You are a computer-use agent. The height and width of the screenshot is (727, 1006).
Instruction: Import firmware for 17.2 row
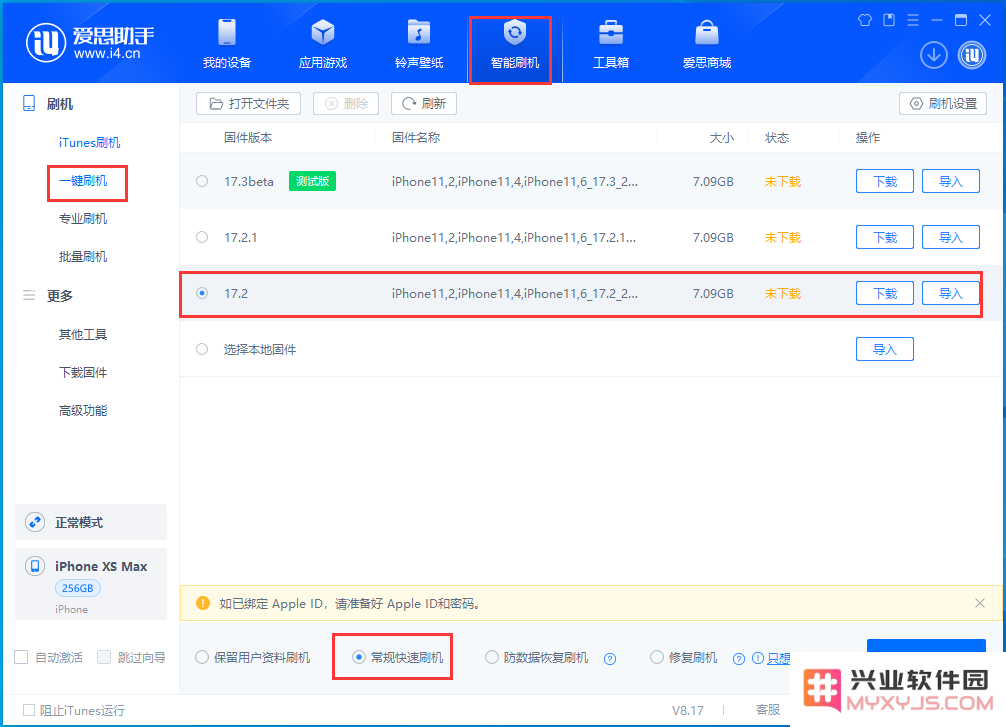tap(951, 293)
